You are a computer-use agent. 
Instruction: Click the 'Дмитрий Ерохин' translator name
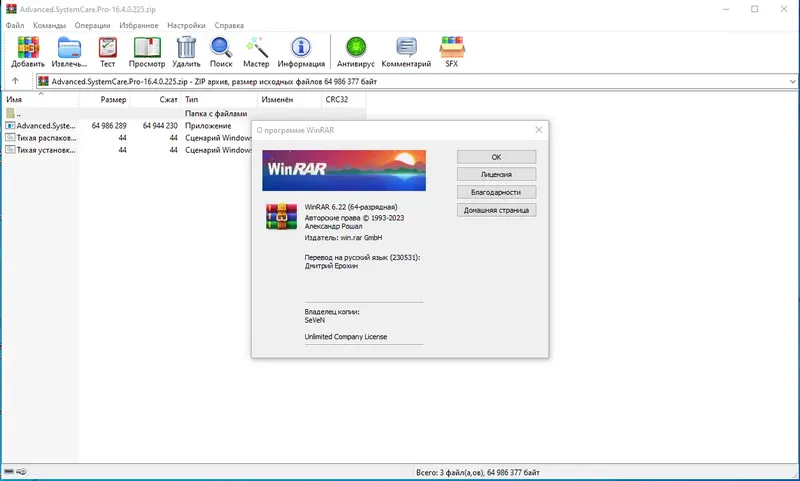click(x=331, y=266)
